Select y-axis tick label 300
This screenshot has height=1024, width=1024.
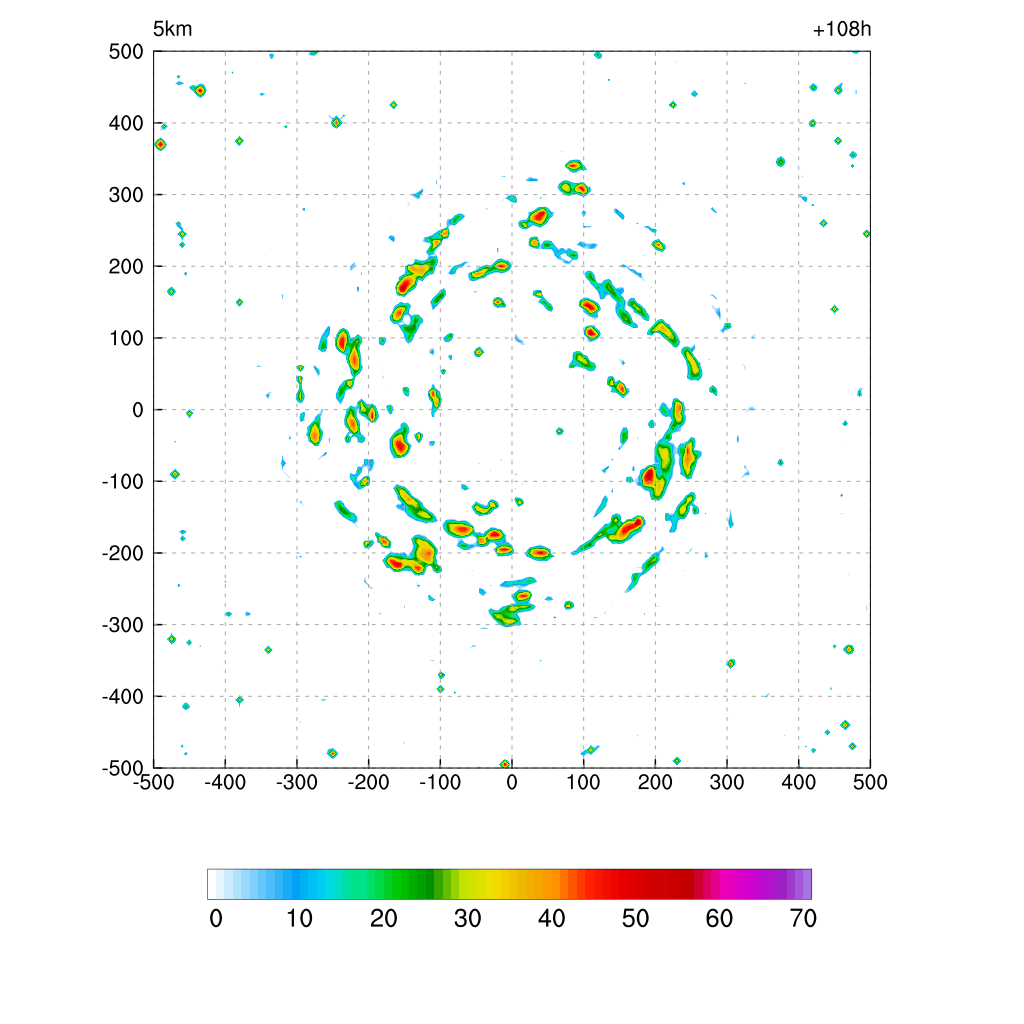coord(126,195)
